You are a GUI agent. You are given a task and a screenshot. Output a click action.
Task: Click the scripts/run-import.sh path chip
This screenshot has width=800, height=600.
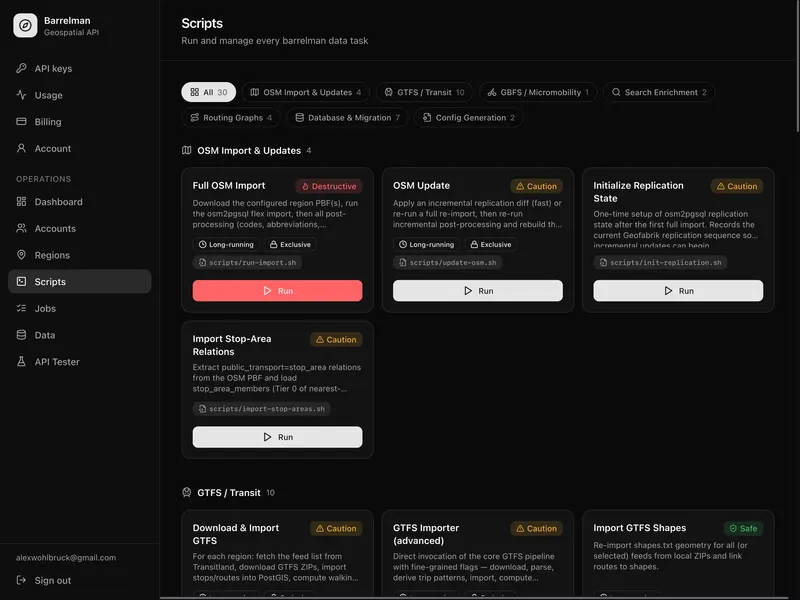point(247,262)
